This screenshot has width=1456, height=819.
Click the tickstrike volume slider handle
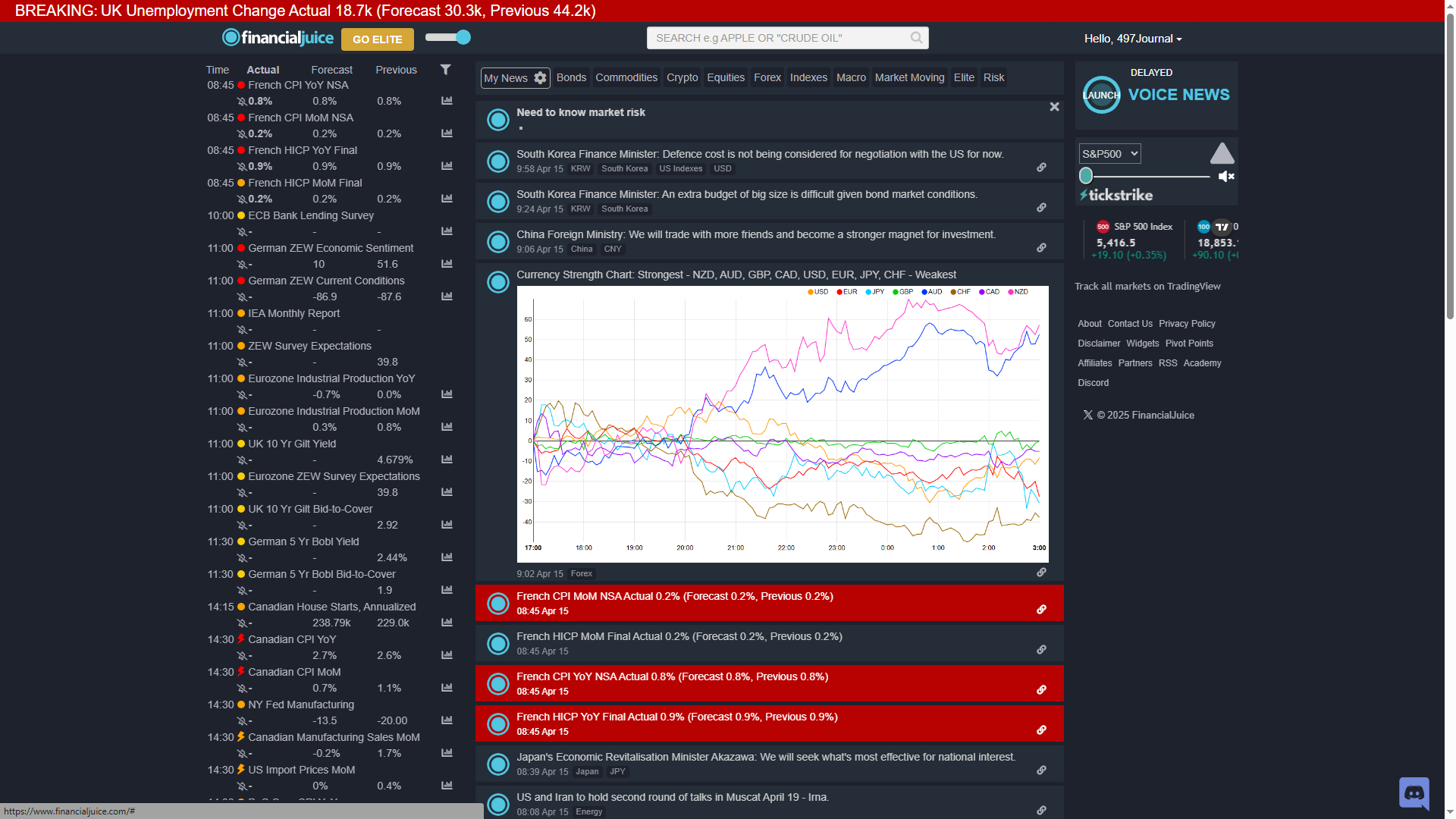pos(1086,176)
